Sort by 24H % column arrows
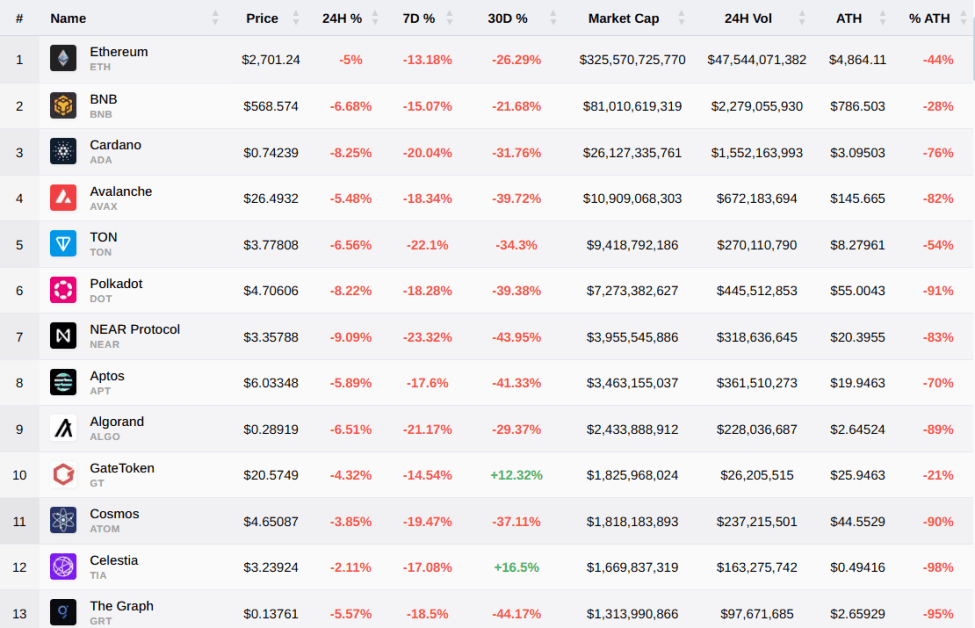Viewport: 975px width, 628px height. coord(375,18)
